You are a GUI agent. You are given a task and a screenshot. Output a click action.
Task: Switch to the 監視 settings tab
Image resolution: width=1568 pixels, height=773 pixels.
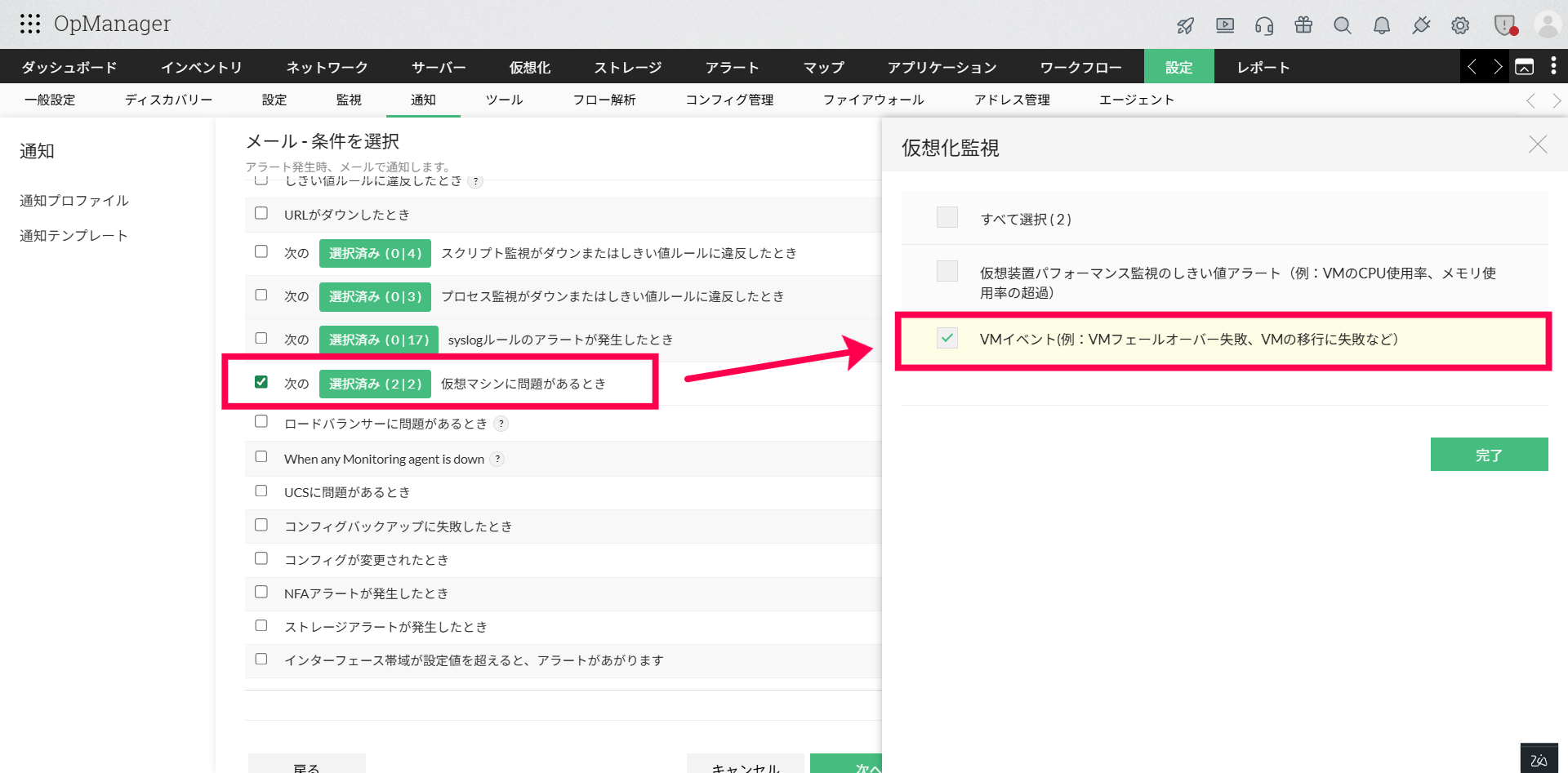point(349,100)
